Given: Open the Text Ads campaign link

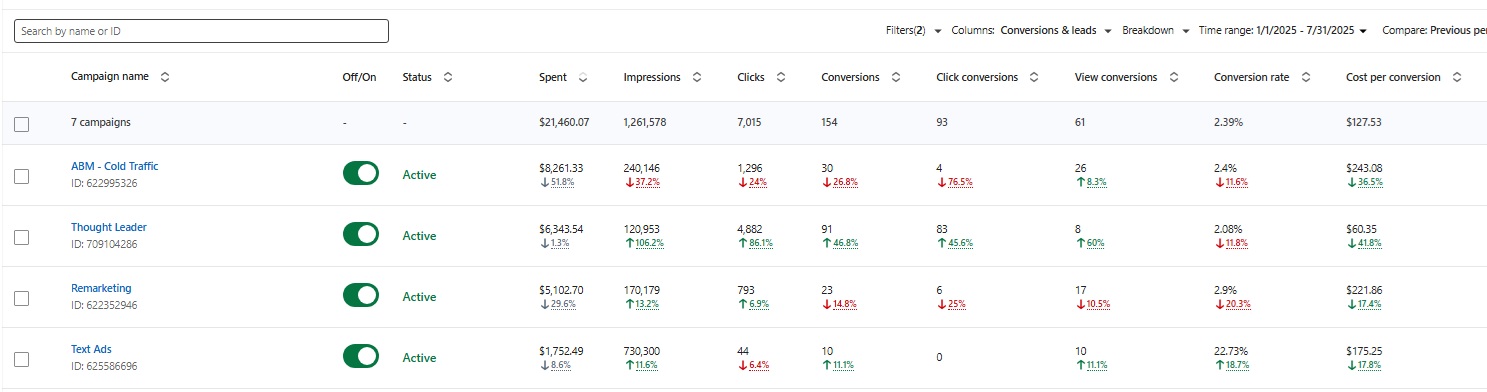Looking at the screenshot, I should point(91,349).
